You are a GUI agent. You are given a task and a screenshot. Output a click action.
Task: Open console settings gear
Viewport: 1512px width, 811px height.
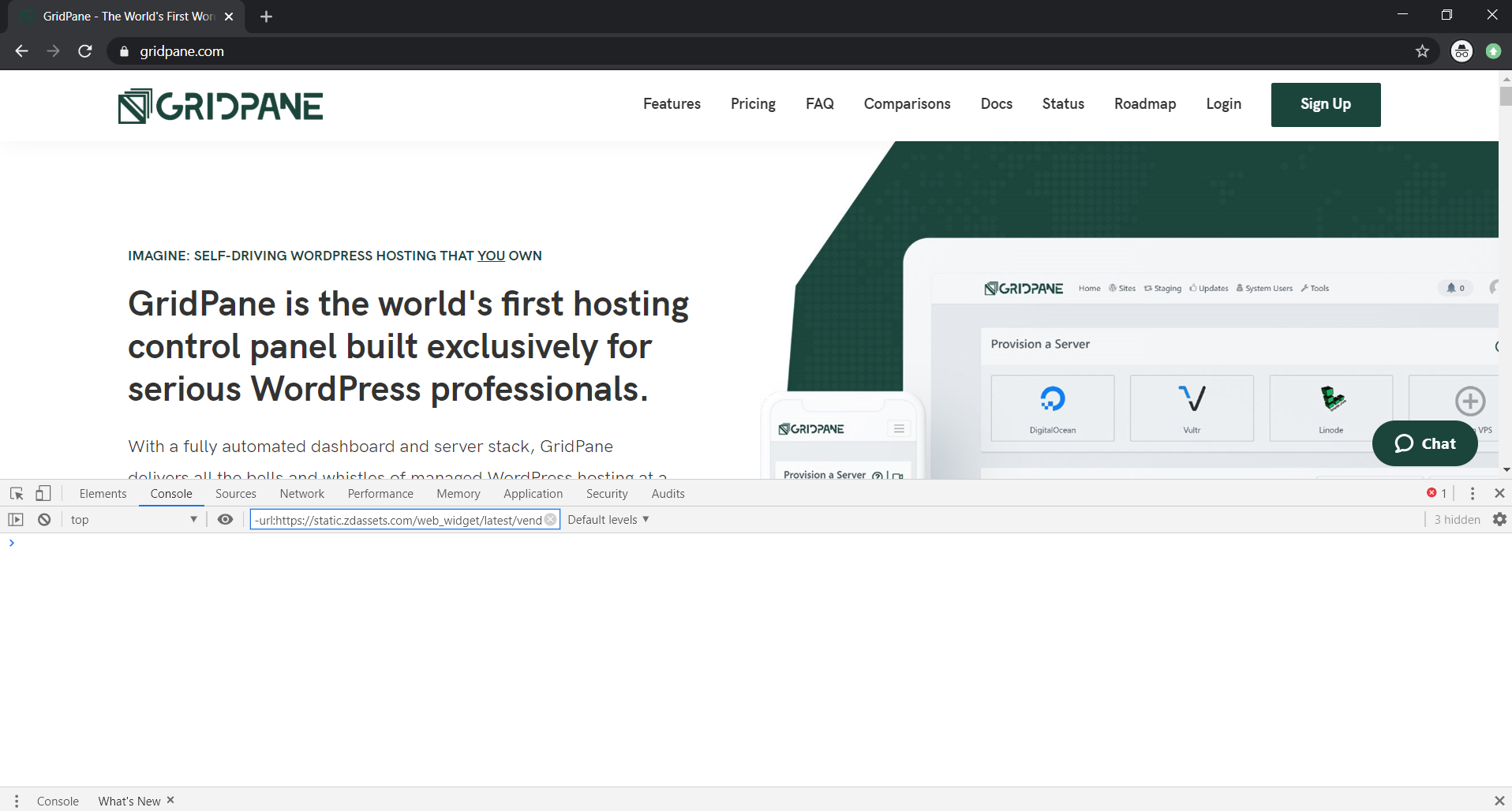[1499, 520]
